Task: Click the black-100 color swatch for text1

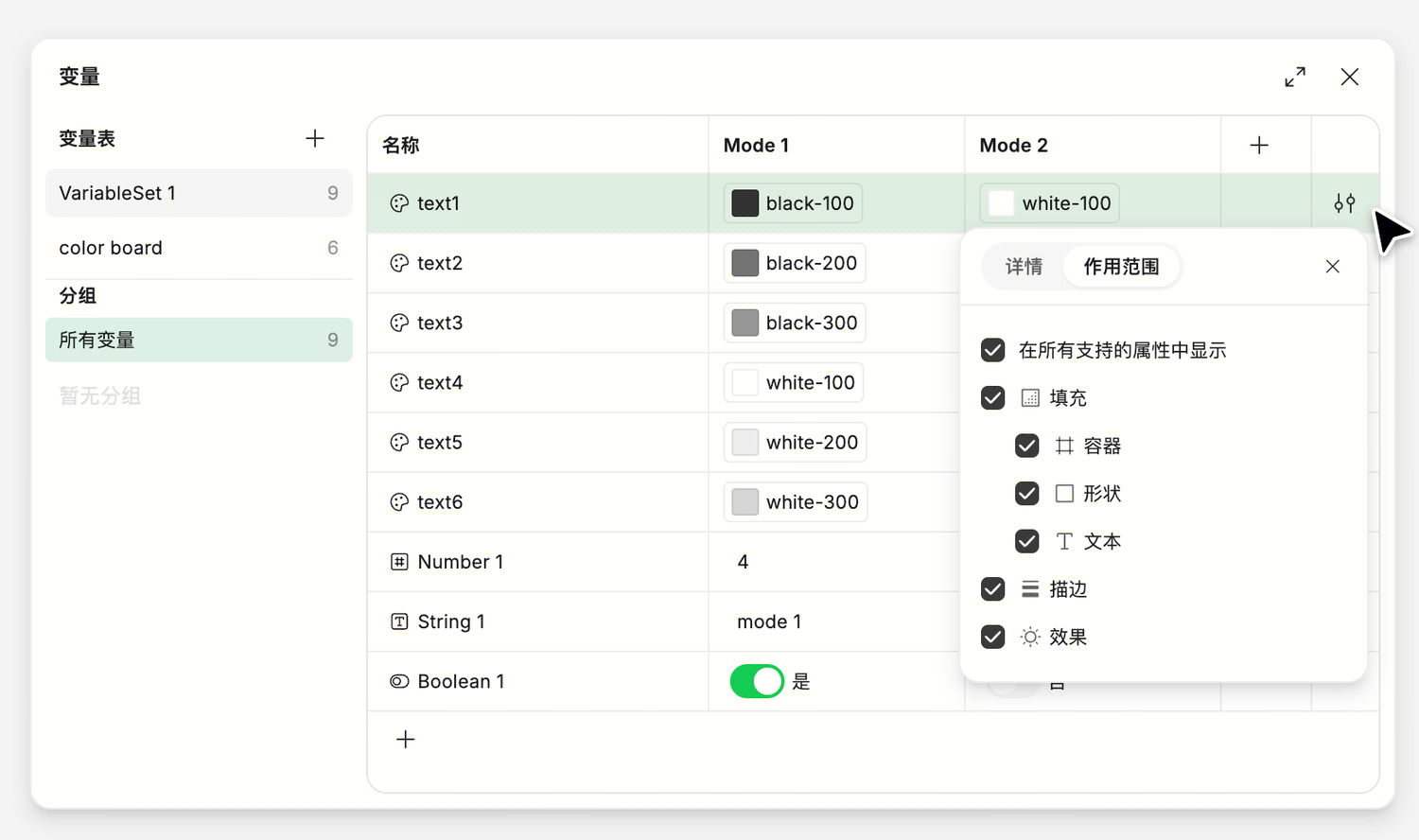Action: [x=745, y=203]
